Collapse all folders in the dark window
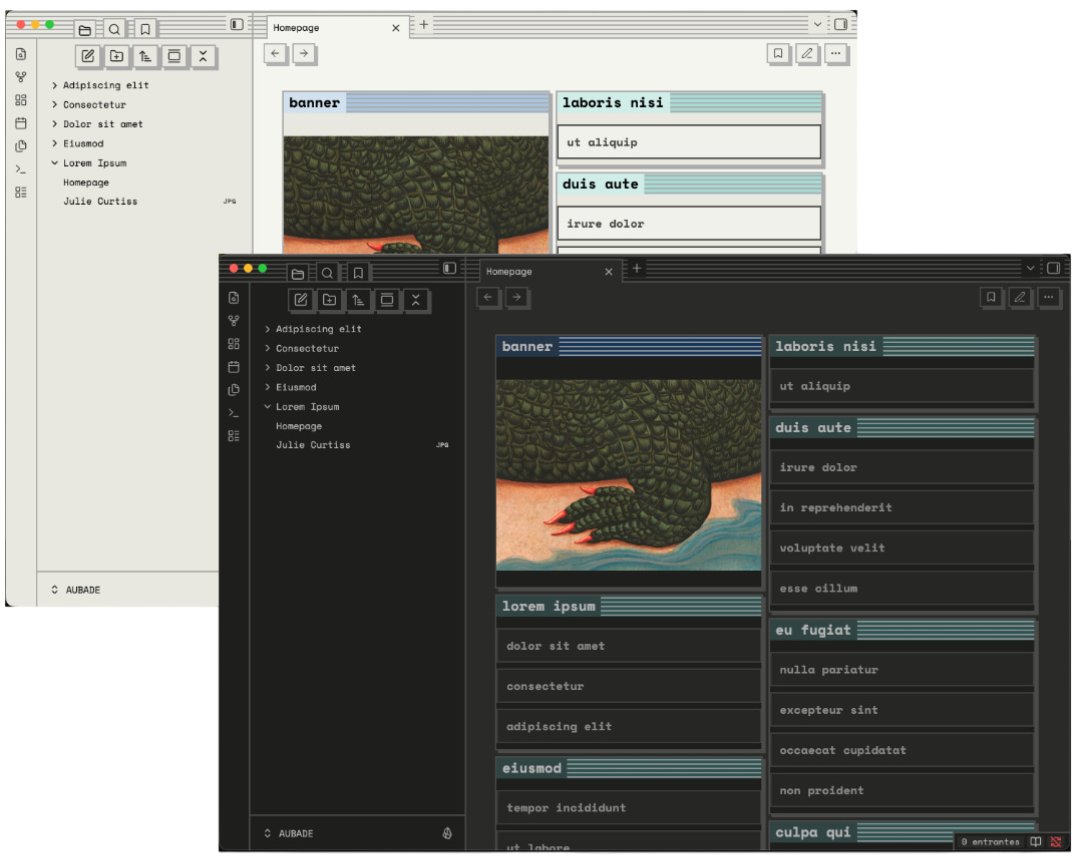1080x859 pixels. (416, 300)
